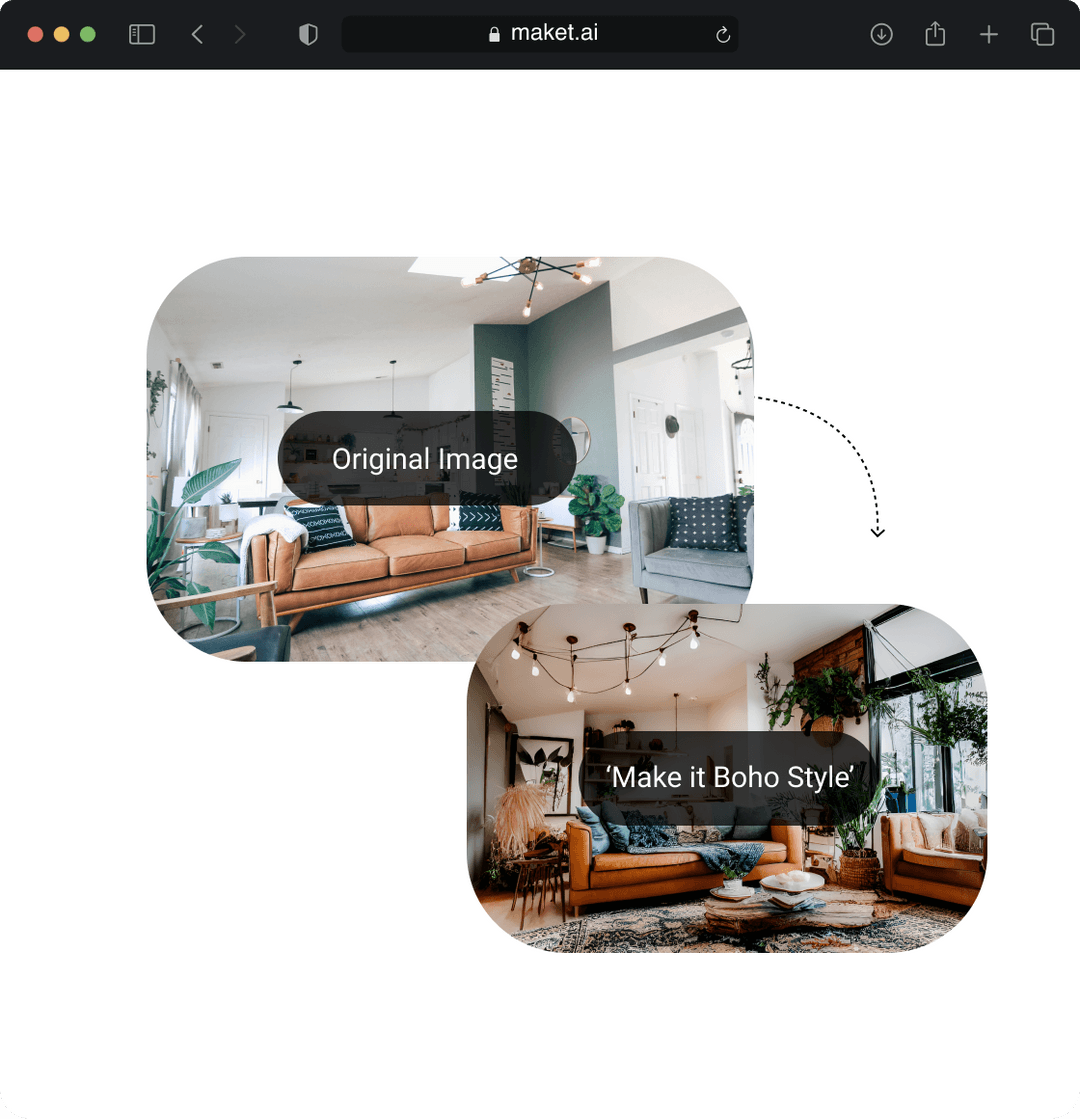
Task: Open the Downloads list
Action: pyautogui.click(x=881, y=33)
